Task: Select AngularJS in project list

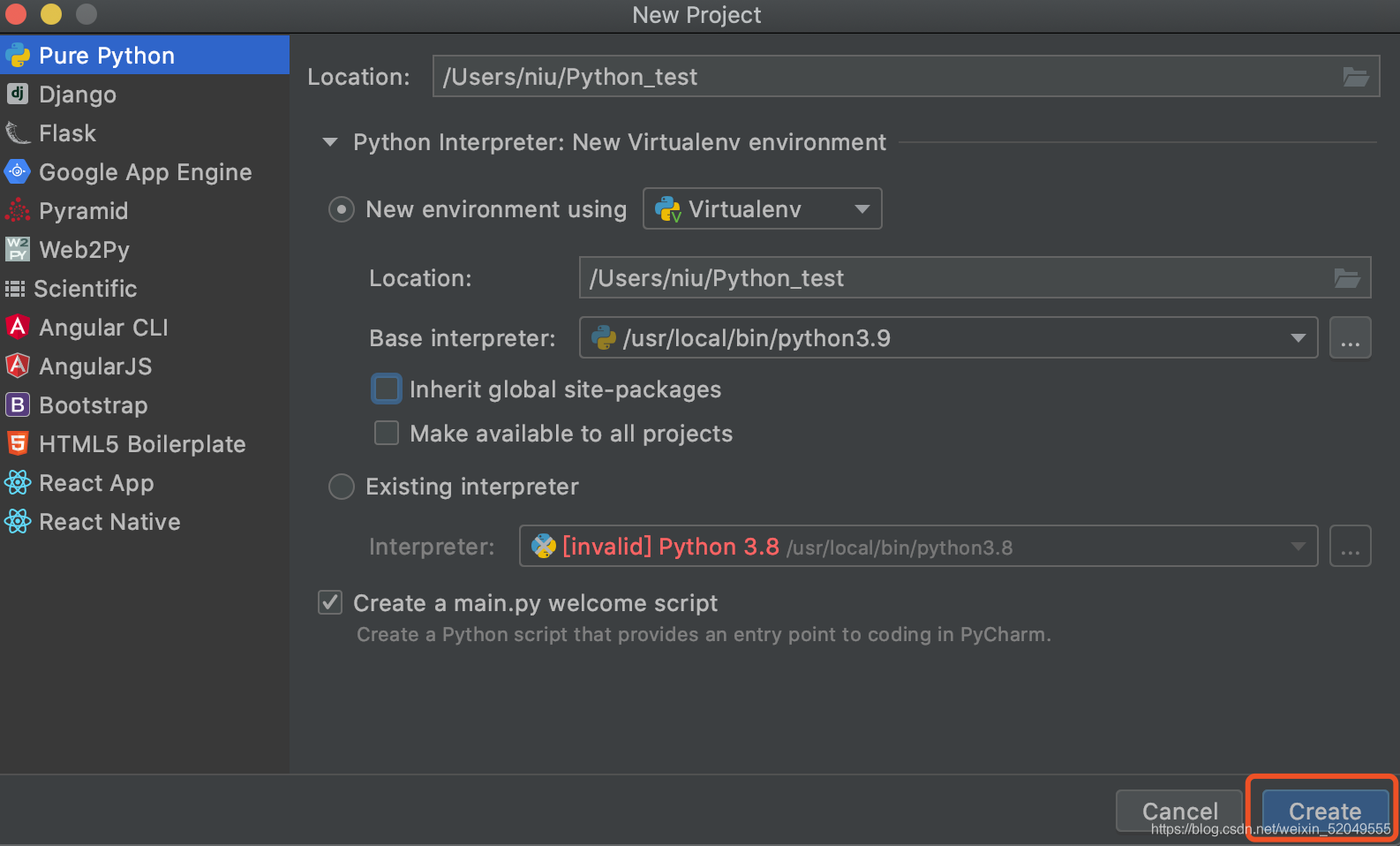Action: pos(145,366)
